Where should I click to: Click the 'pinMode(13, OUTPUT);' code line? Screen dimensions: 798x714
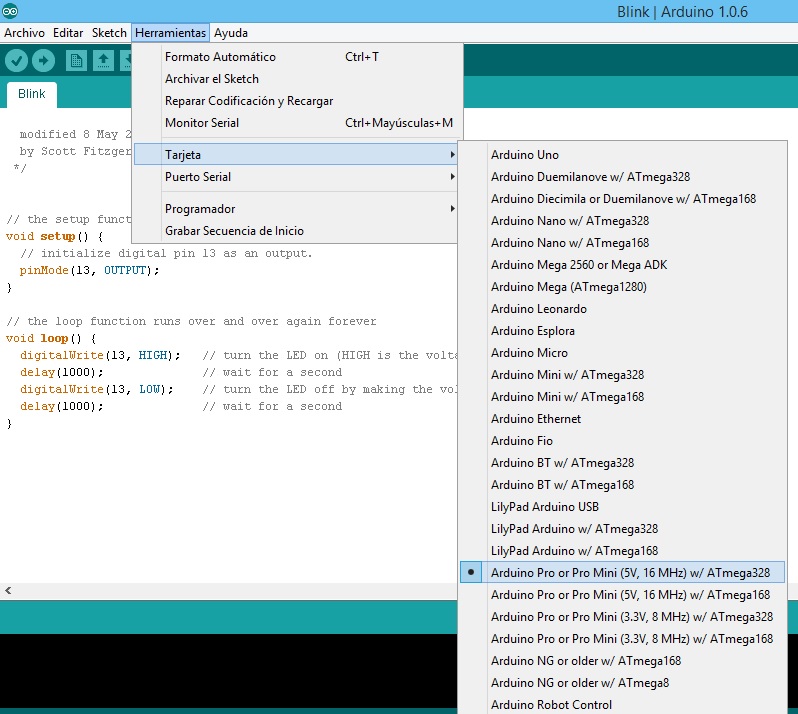pyautogui.click(x=89, y=270)
